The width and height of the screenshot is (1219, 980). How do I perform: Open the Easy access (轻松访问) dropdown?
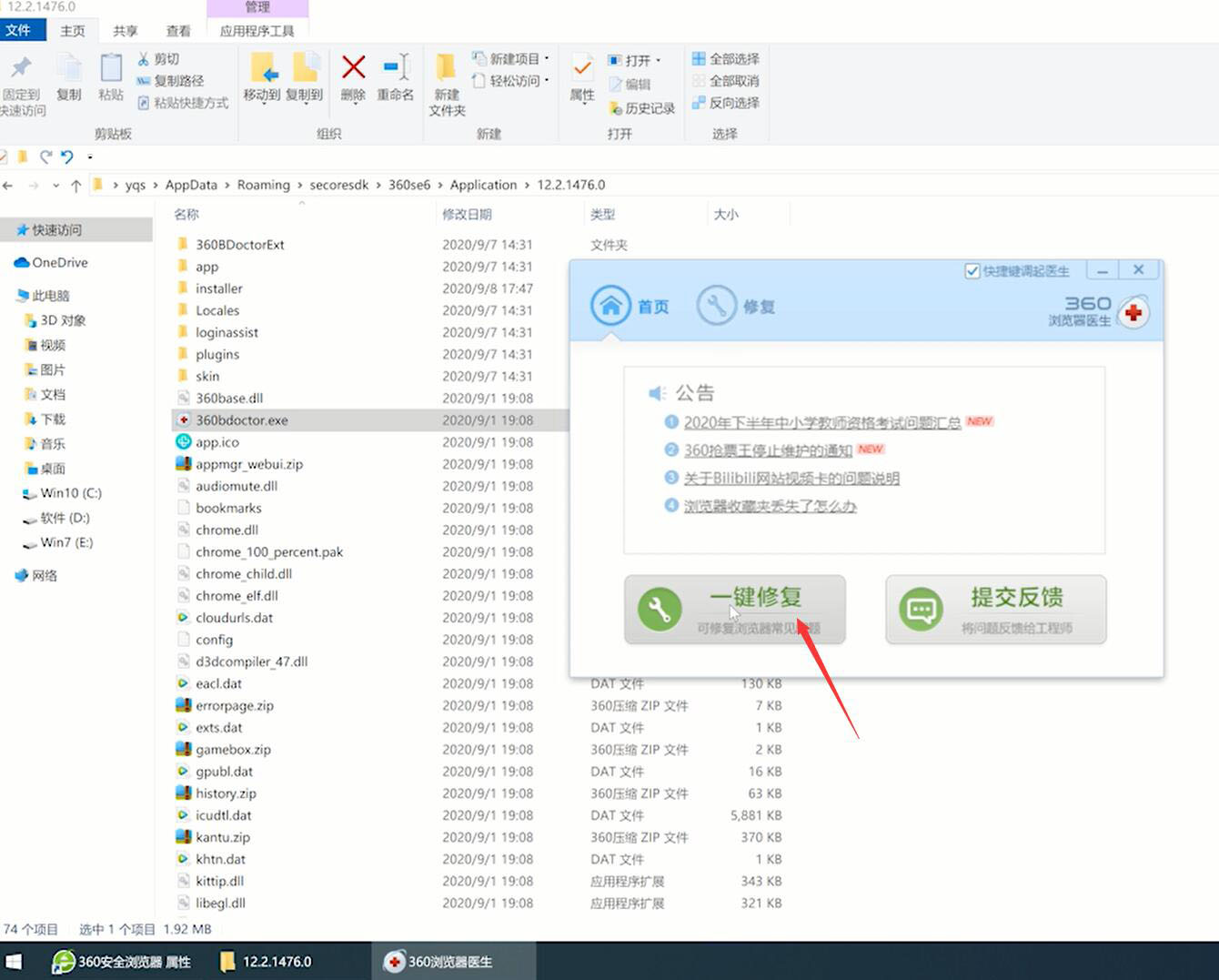pyautogui.click(x=510, y=81)
